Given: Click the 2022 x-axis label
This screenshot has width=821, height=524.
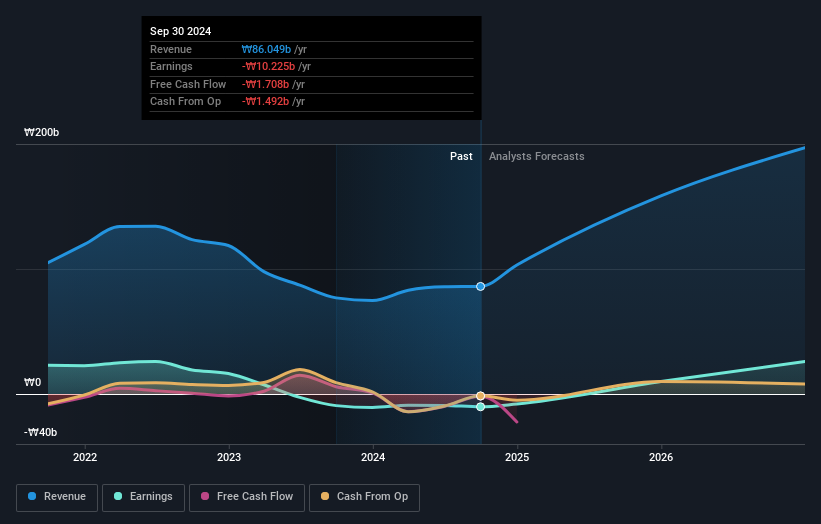Looking at the screenshot, I should tap(85, 457).
